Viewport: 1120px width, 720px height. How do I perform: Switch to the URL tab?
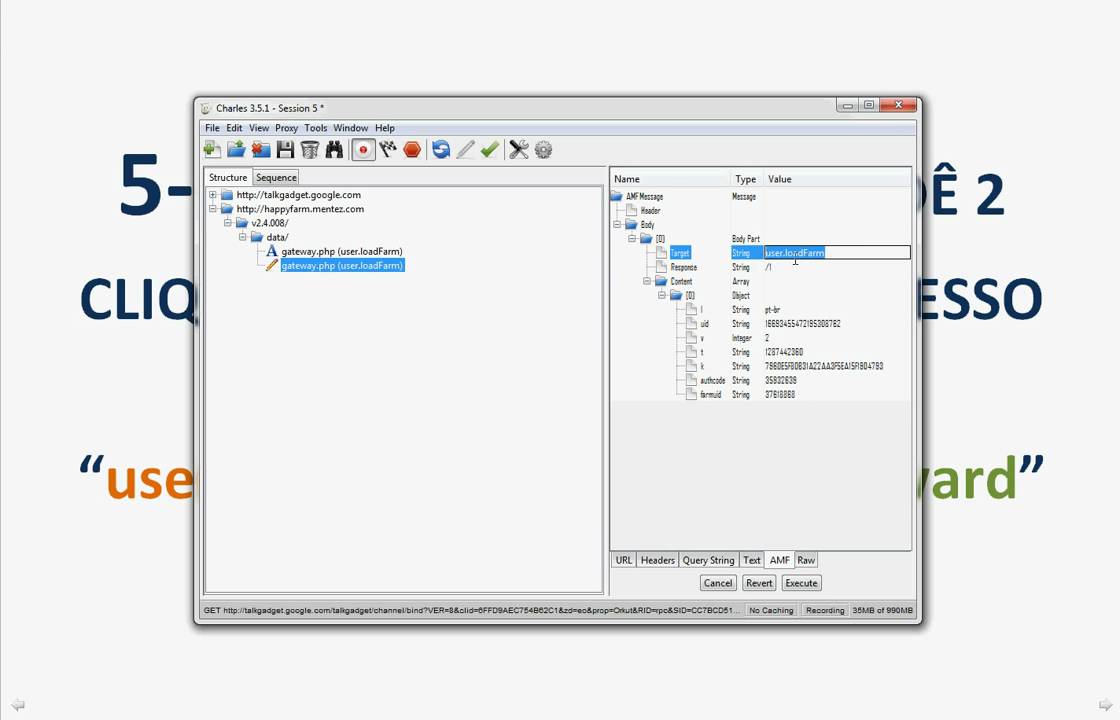point(624,560)
